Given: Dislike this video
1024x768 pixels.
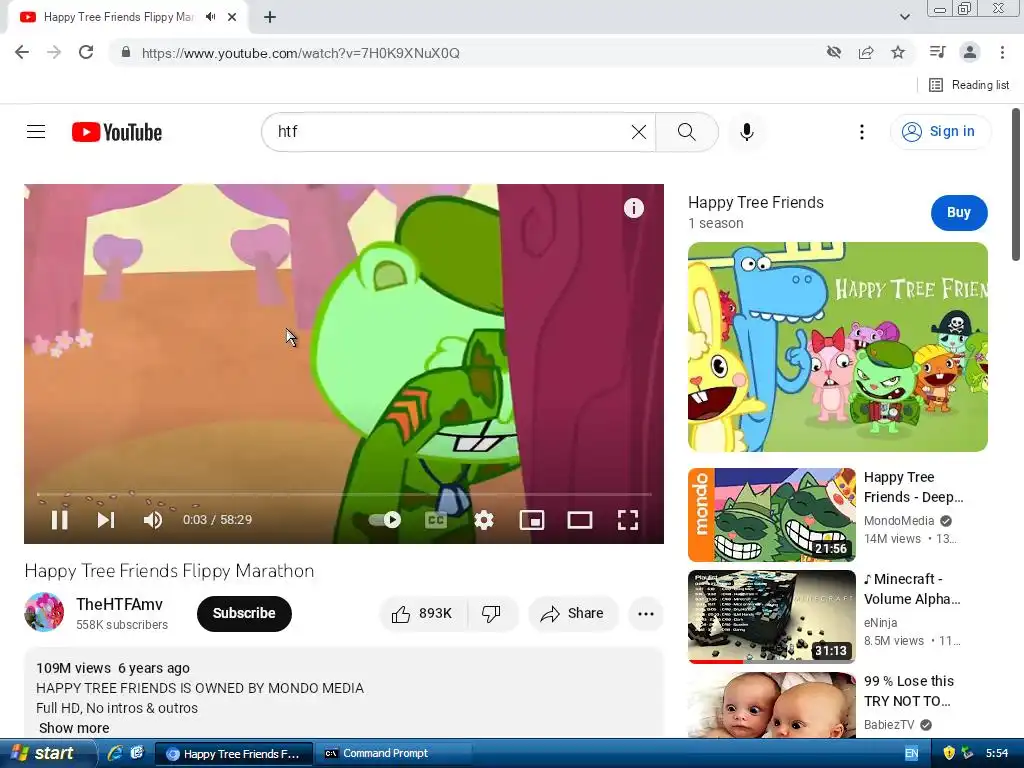Looking at the screenshot, I should pos(492,613).
